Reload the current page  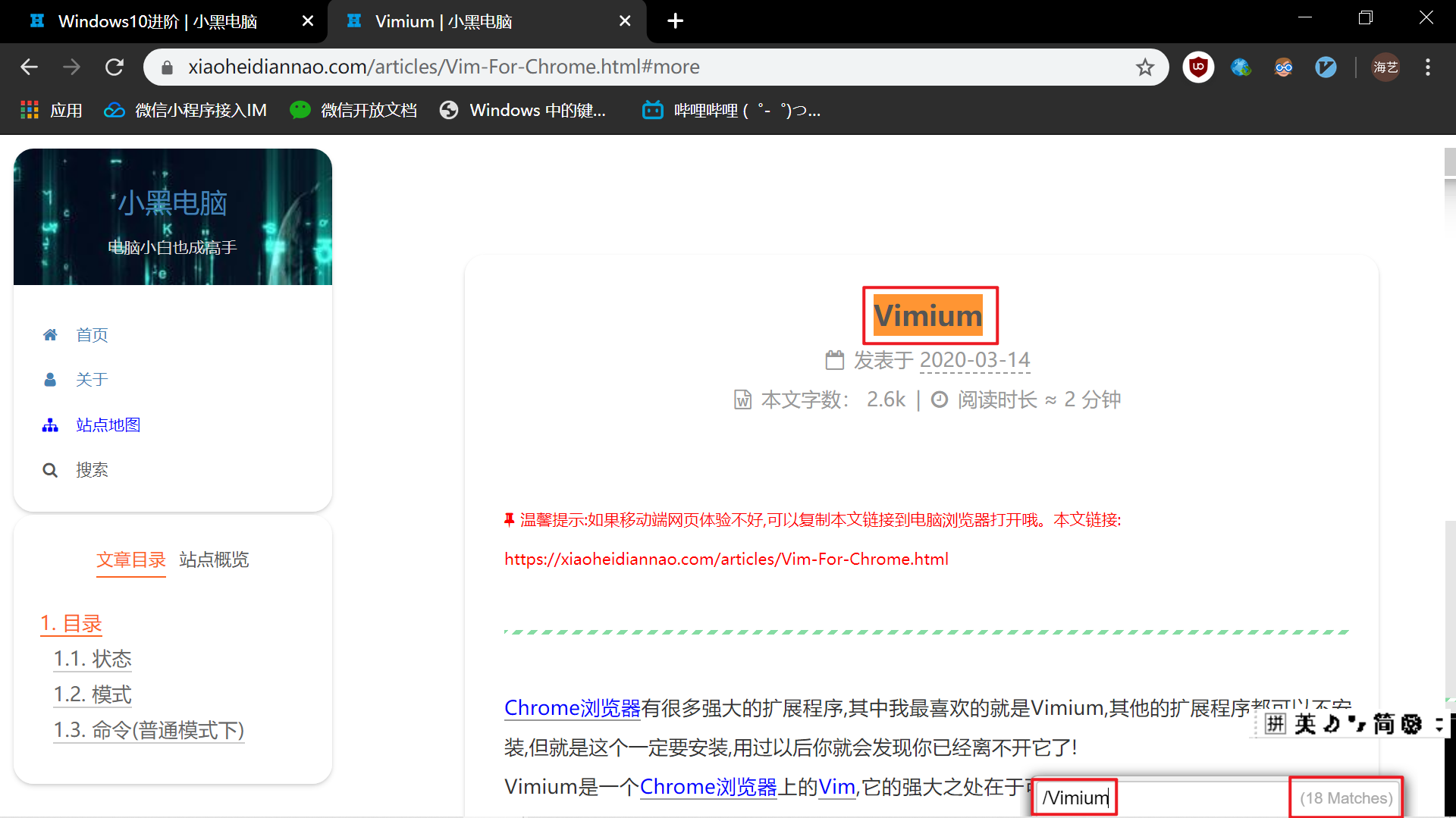pyautogui.click(x=115, y=67)
